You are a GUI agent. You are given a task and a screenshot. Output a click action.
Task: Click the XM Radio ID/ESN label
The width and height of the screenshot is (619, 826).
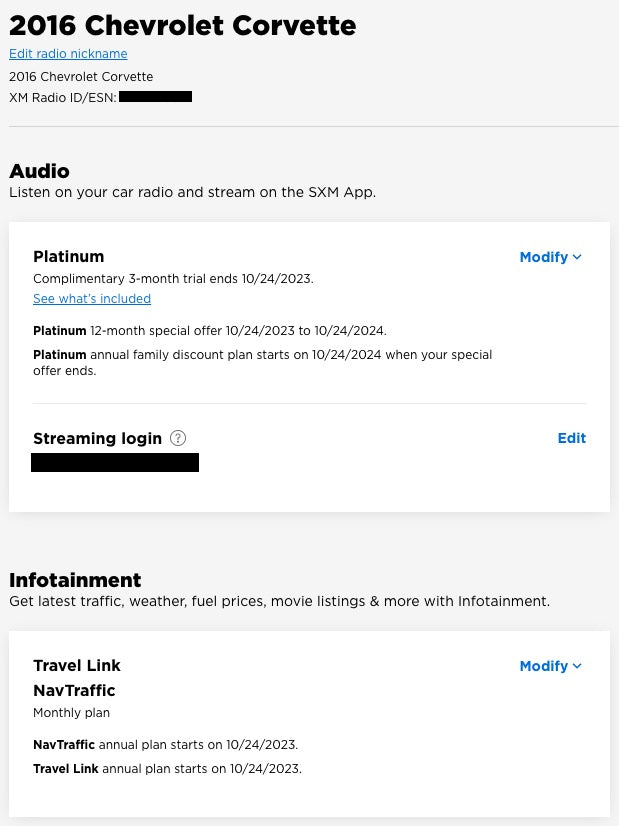point(63,97)
